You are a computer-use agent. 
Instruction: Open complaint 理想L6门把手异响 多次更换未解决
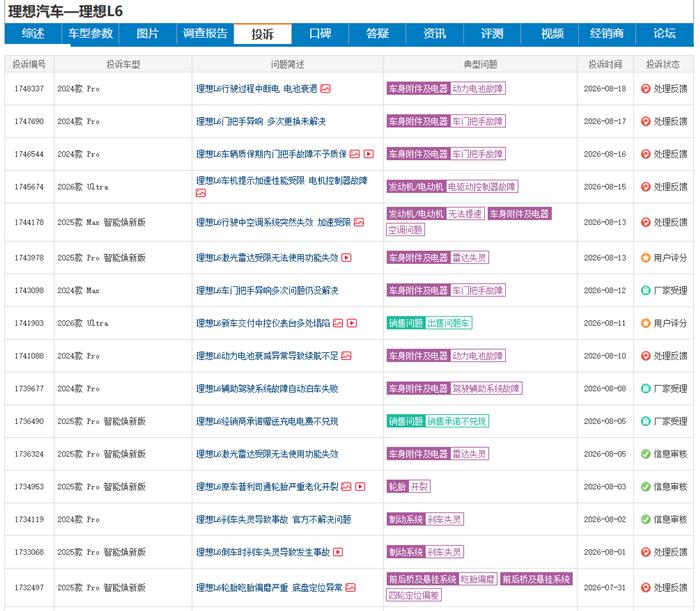pos(261,121)
